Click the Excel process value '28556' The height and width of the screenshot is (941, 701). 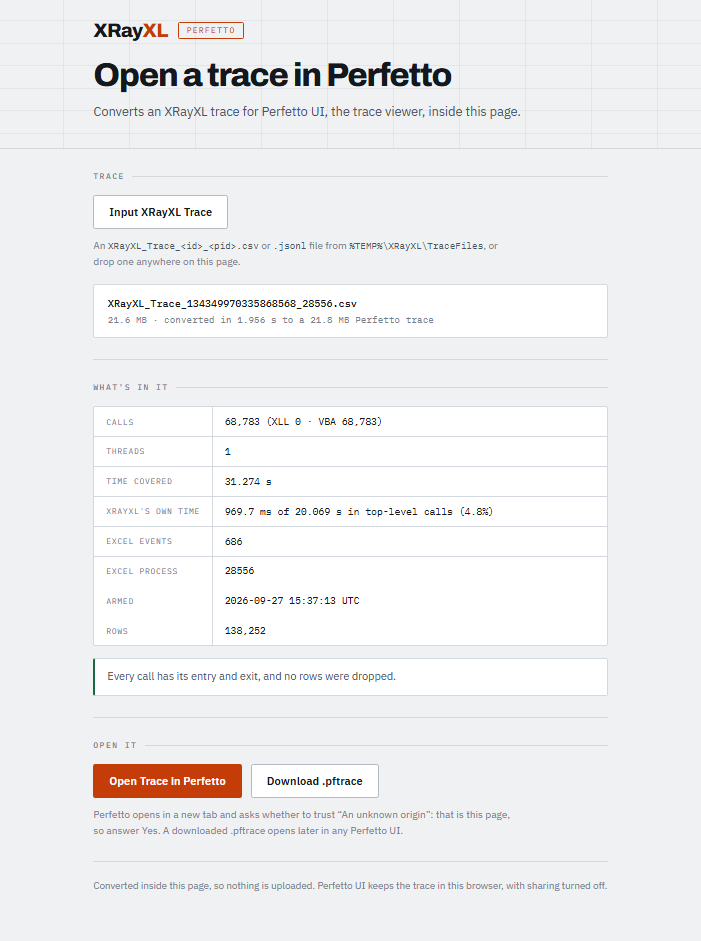[x=239, y=571]
